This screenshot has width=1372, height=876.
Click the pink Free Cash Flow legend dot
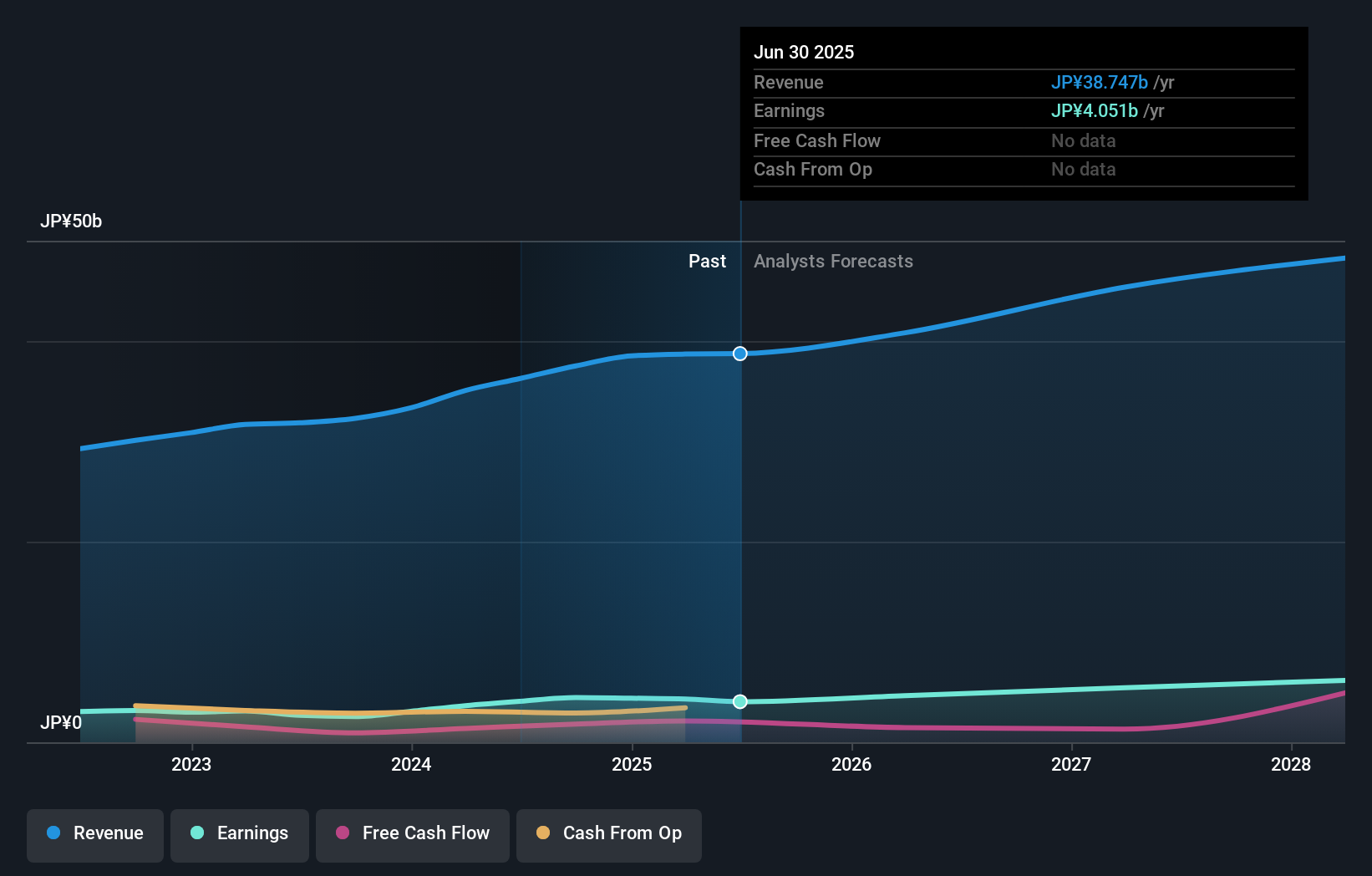coord(343,833)
